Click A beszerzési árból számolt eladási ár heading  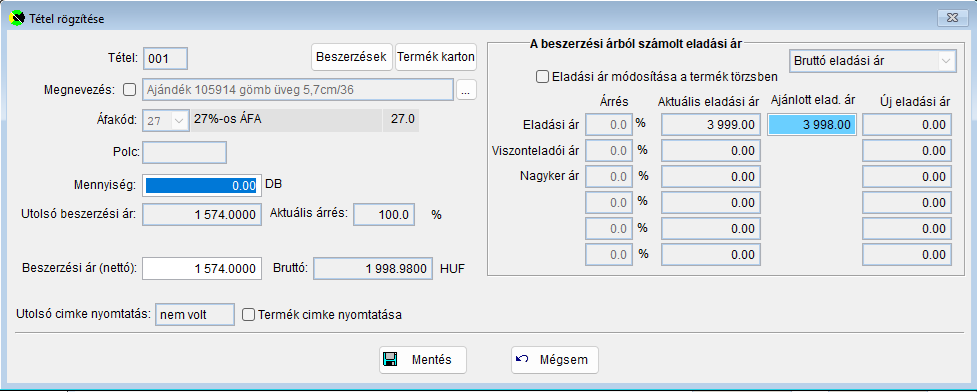(635, 43)
